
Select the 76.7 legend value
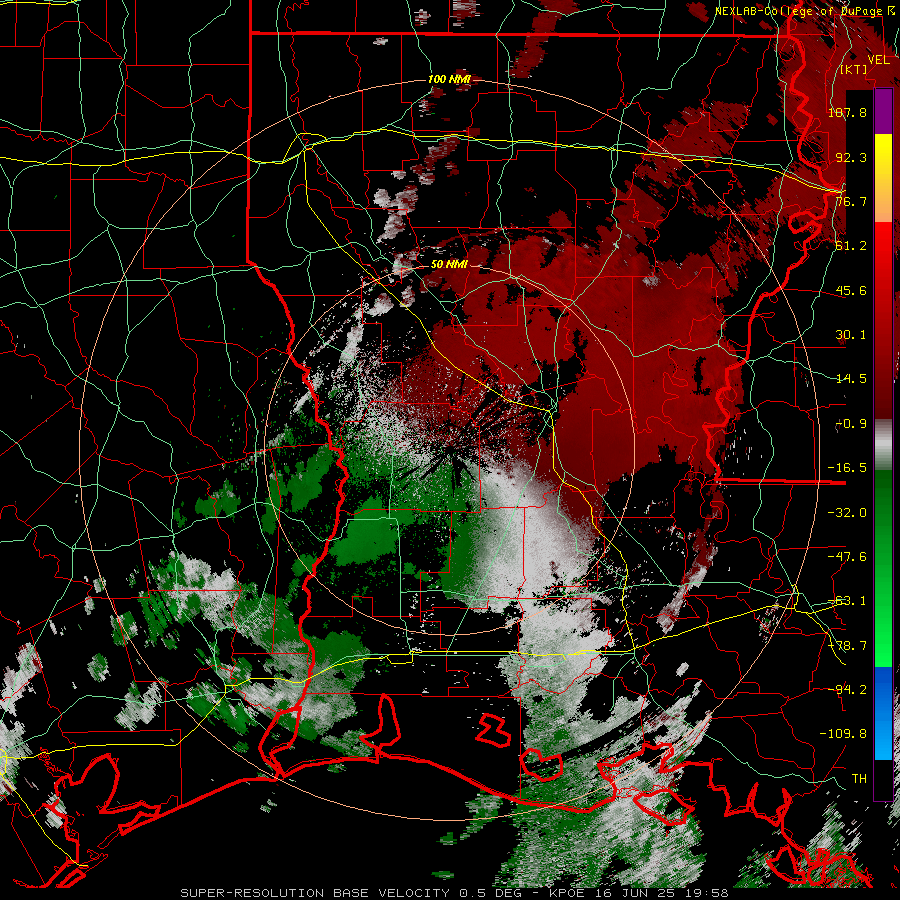click(x=851, y=201)
